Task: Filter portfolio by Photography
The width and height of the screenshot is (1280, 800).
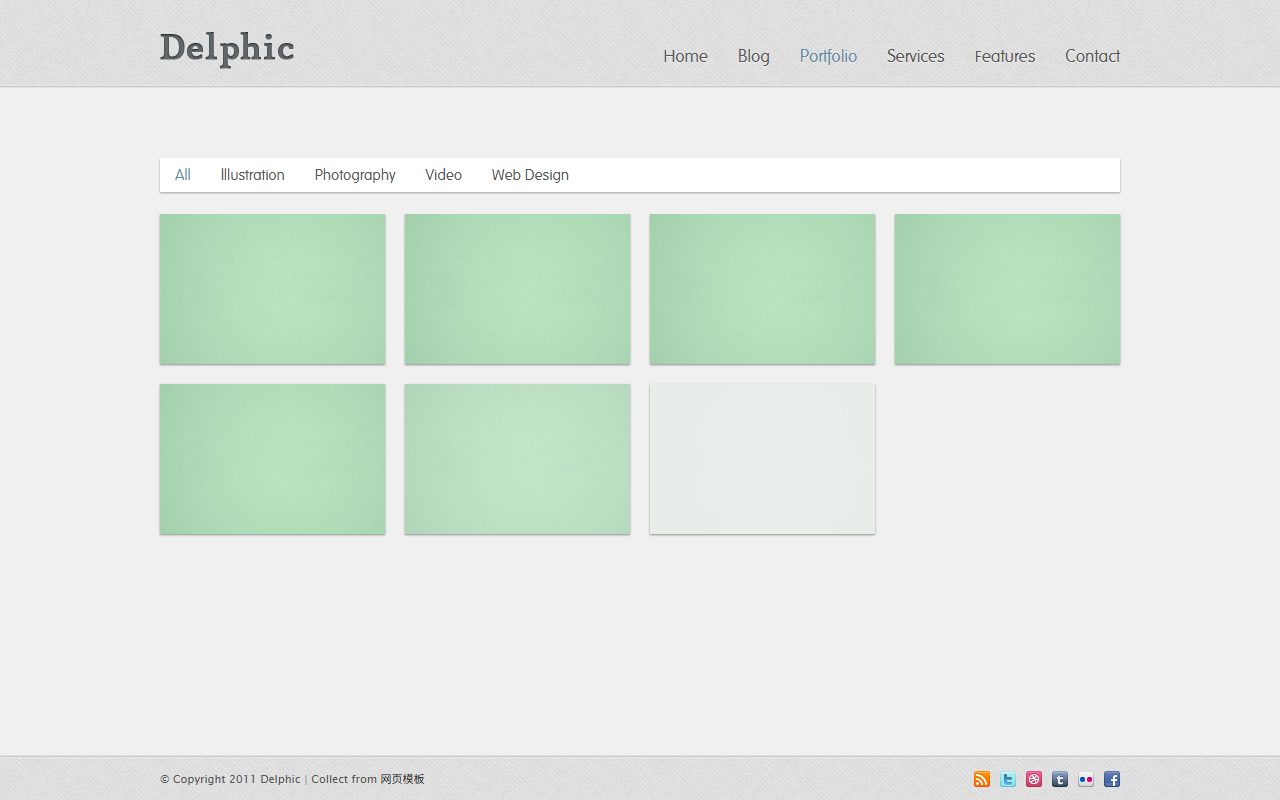Action: (355, 175)
